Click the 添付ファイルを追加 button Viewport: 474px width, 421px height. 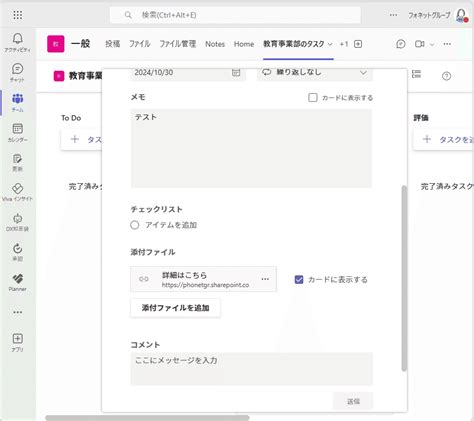pos(175,308)
